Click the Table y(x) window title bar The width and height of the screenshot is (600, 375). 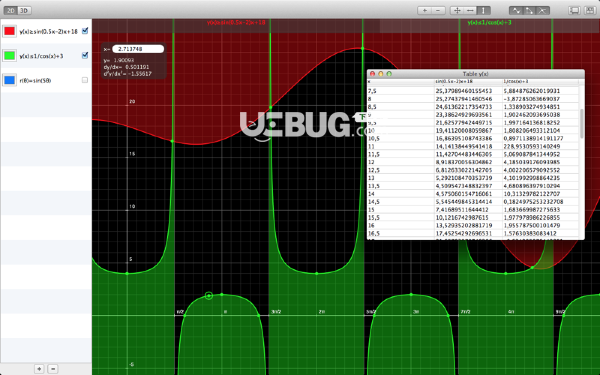point(476,73)
